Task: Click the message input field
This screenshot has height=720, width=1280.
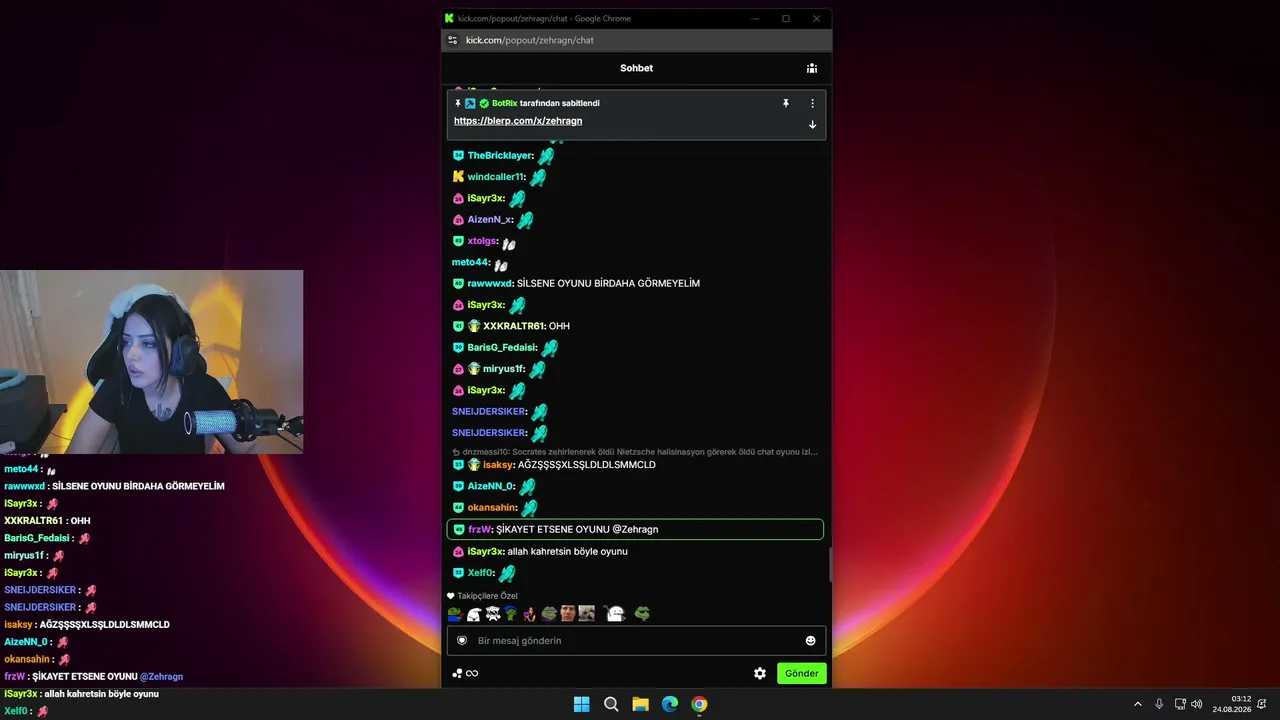Action: coord(636,640)
